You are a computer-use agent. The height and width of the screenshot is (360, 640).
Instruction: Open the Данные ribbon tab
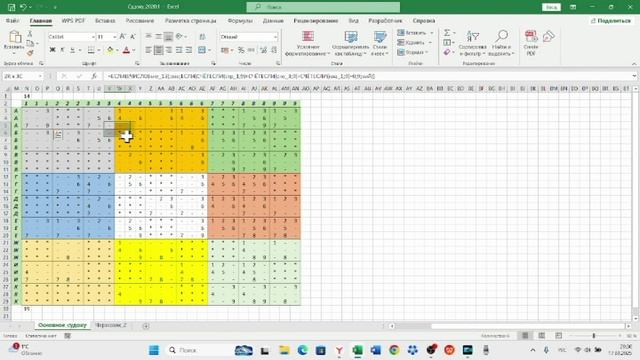(273, 20)
